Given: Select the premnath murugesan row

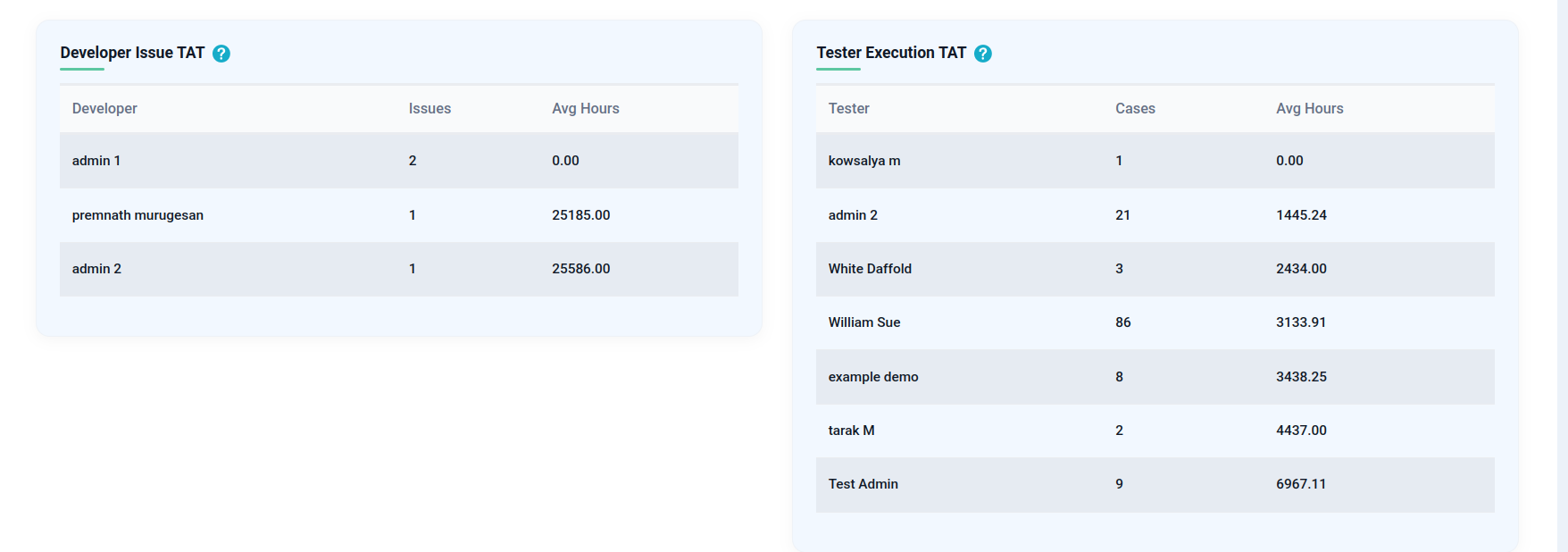Looking at the screenshot, I should point(399,215).
